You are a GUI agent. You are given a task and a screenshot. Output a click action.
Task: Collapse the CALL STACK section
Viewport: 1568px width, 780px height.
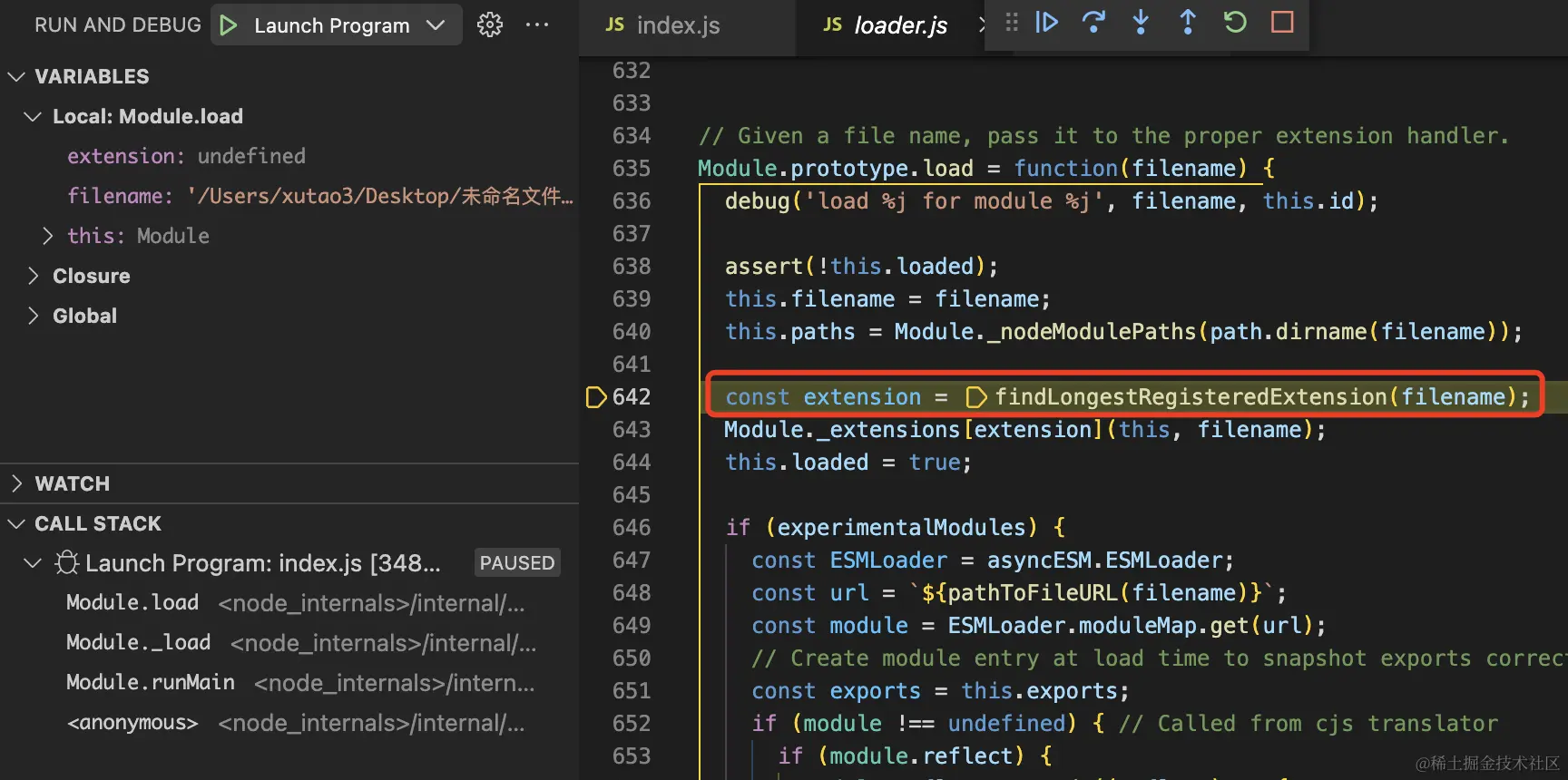tap(16, 524)
